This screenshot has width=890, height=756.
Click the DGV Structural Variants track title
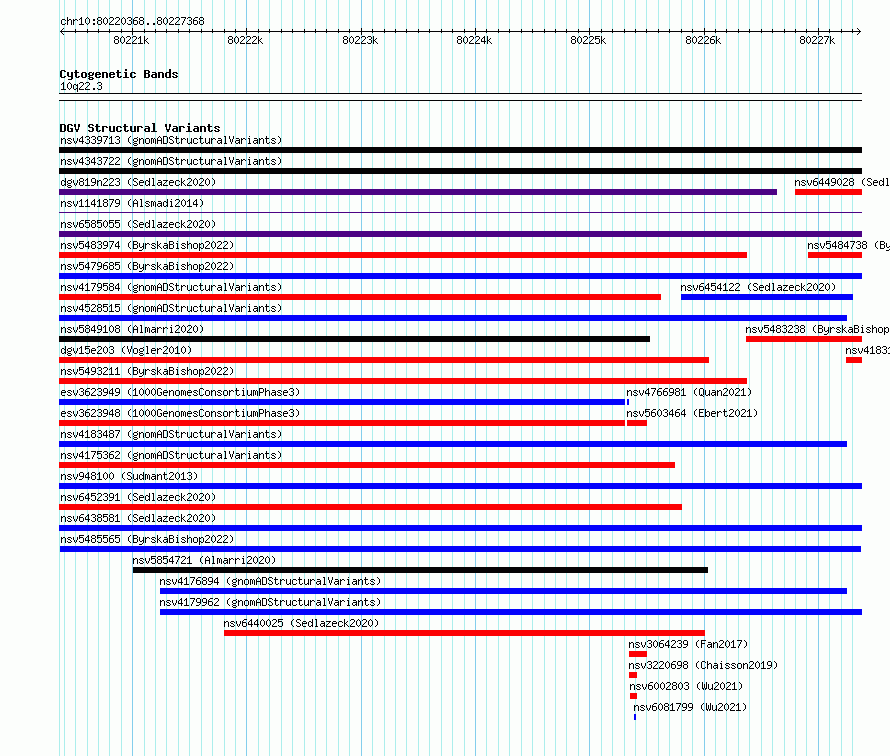coord(140,128)
